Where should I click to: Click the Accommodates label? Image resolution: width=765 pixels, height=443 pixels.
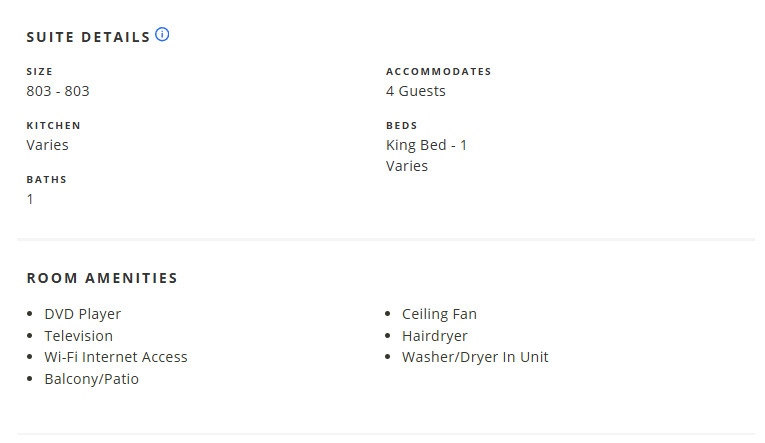tap(439, 71)
